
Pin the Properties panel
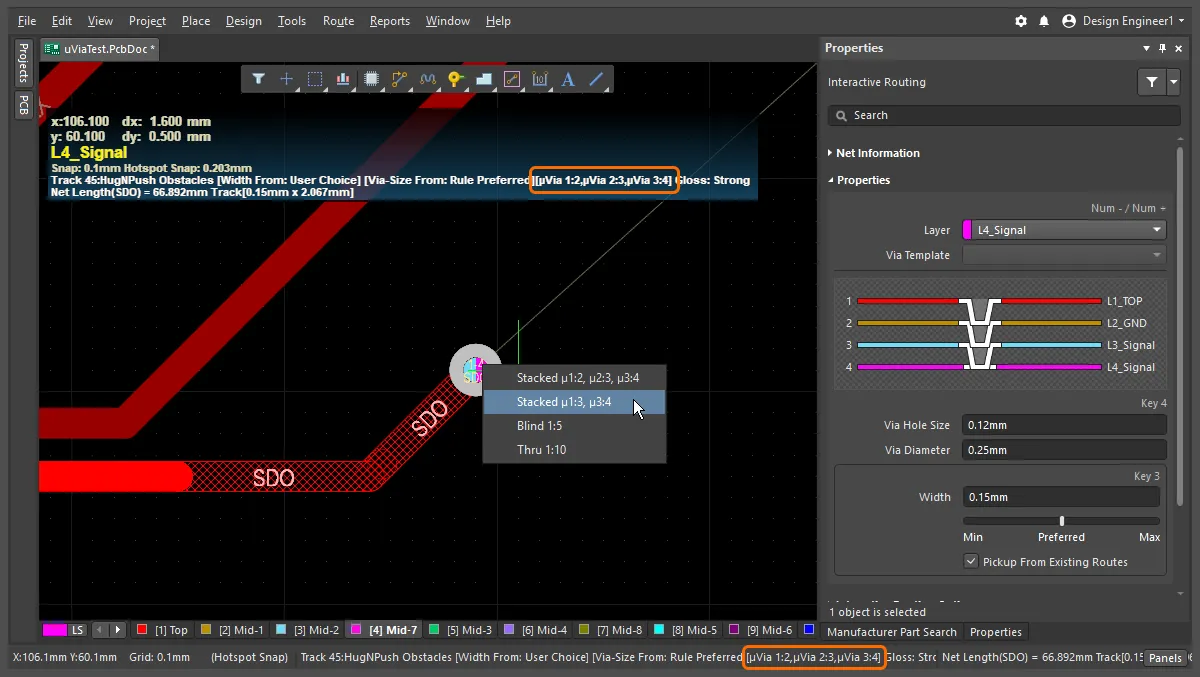pos(1162,48)
